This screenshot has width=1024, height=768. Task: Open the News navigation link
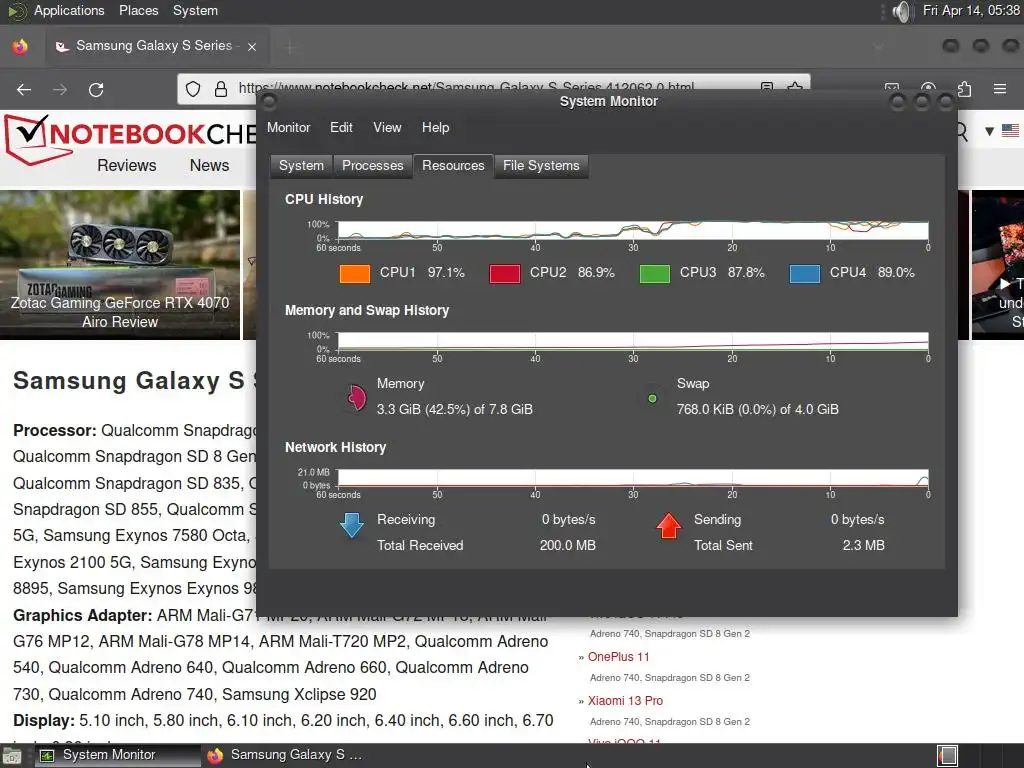pos(209,165)
